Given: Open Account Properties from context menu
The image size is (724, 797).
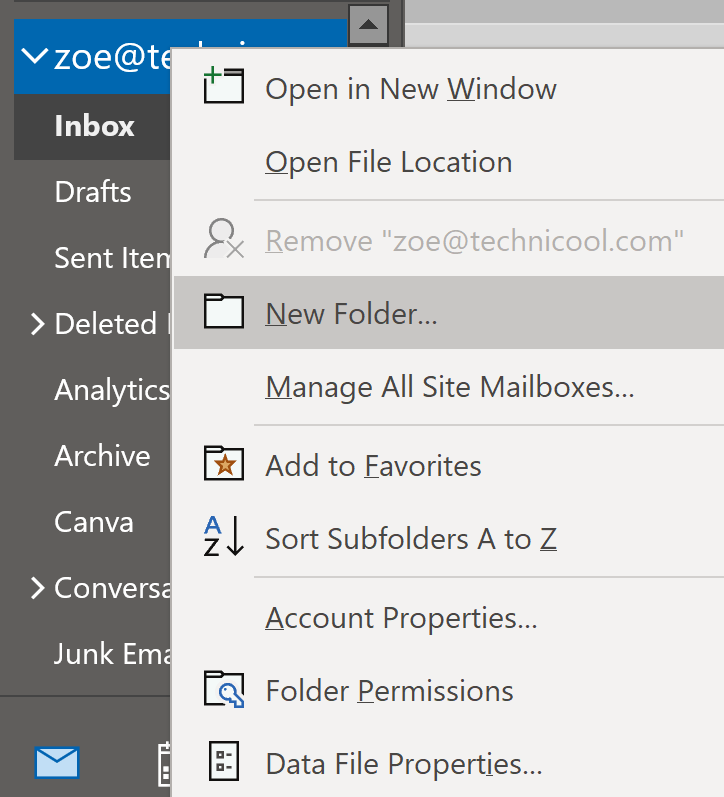Looking at the screenshot, I should point(401,618).
